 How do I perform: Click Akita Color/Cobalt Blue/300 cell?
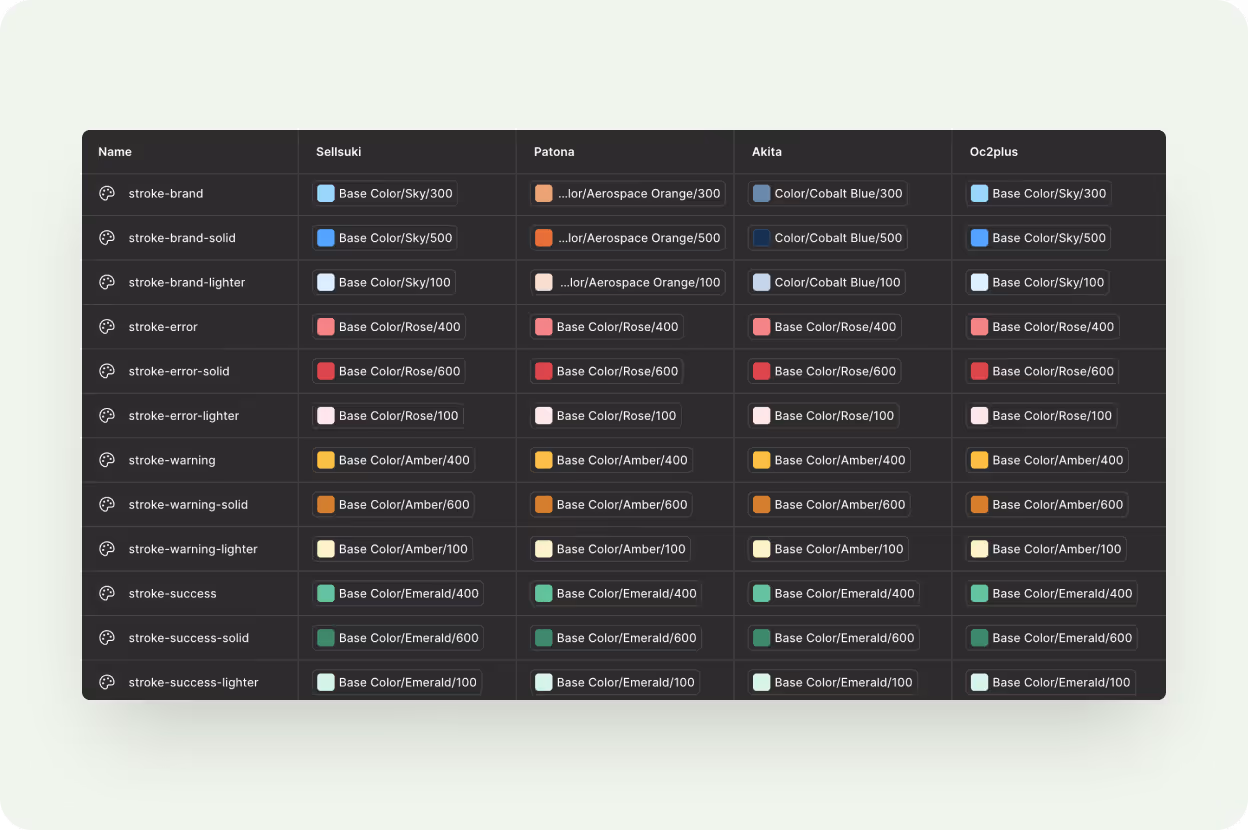[x=828, y=193]
